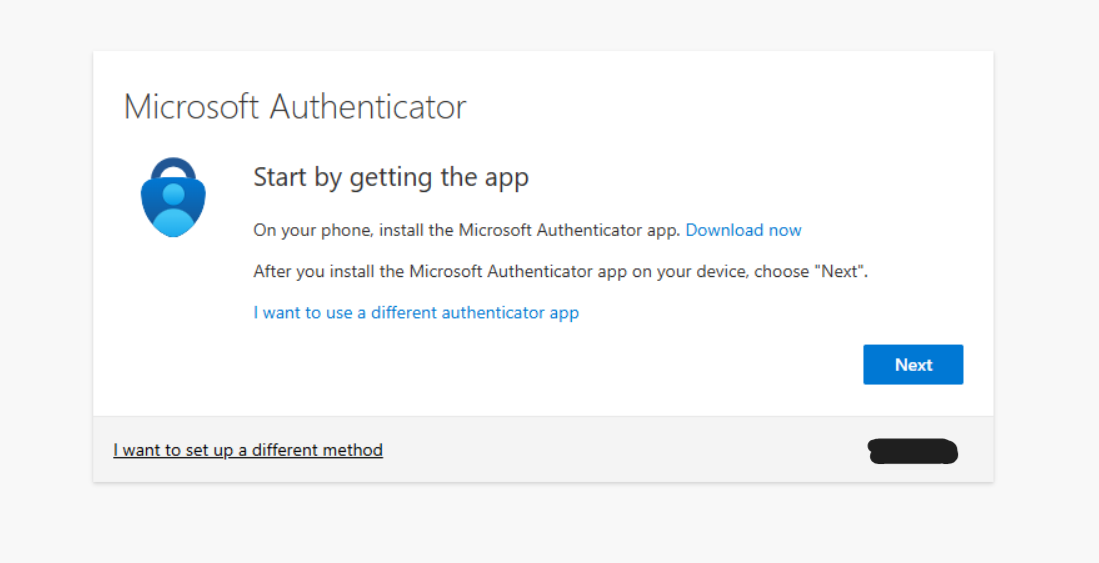The height and width of the screenshot is (563, 1099).
Task: Click the word "Authenticator" in the title
Action: [369, 107]
